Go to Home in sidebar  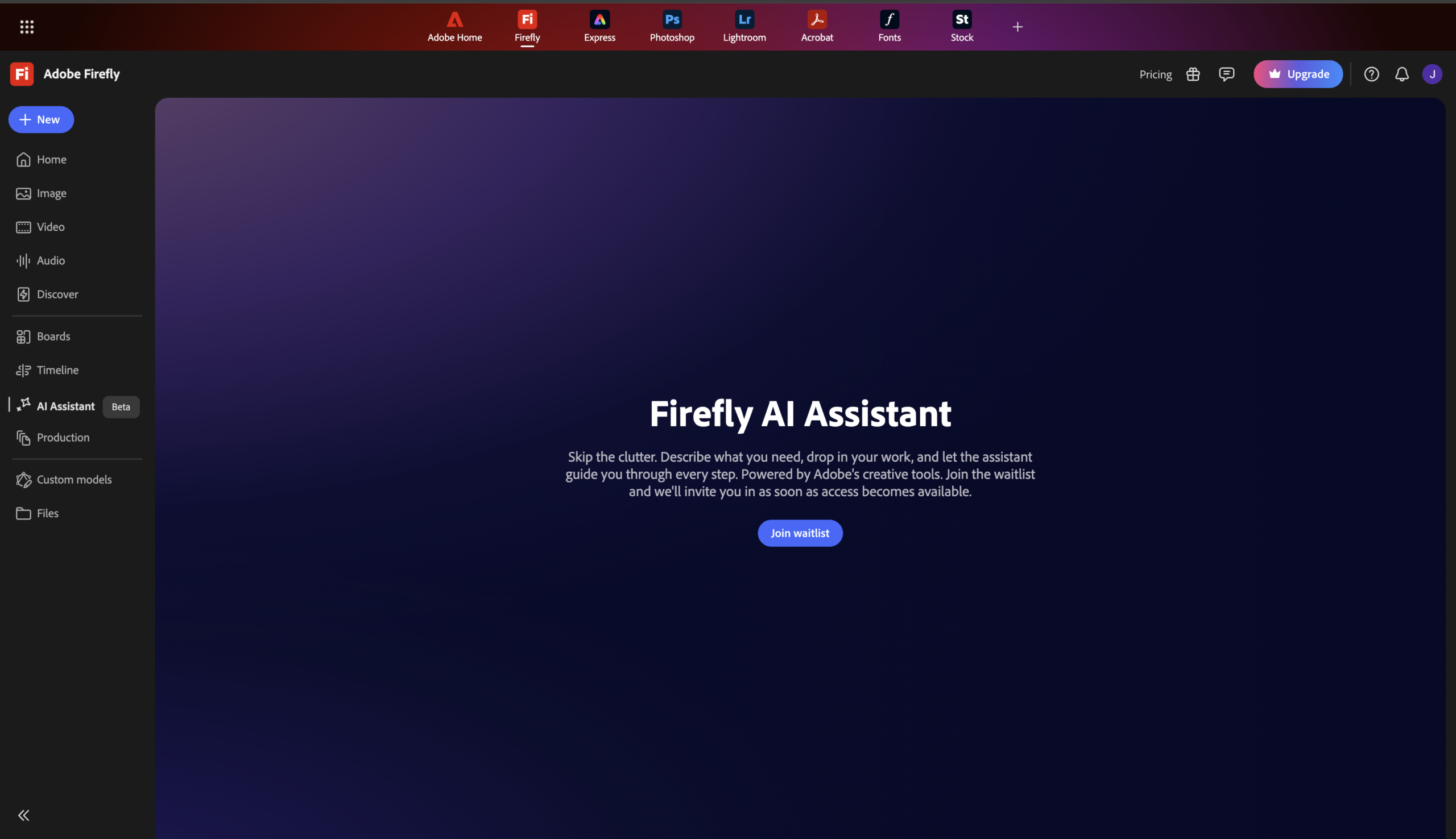click(x=42, y=160)
